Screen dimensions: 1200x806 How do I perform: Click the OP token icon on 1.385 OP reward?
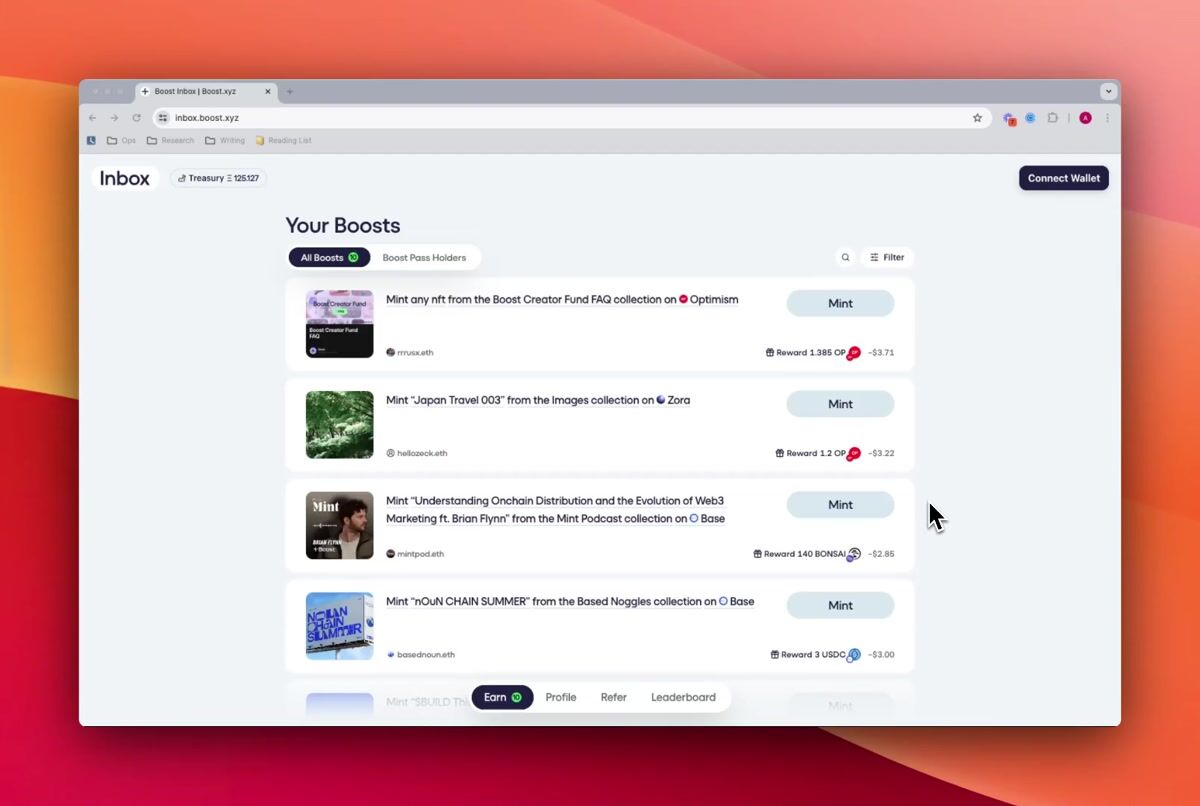pyautogui.click(x=854, y=353)
